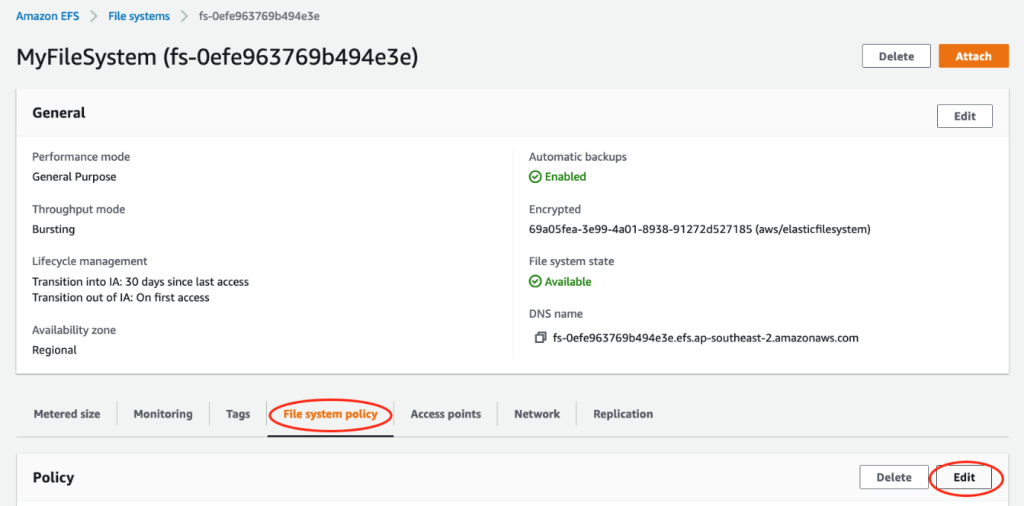Image resolution: width=1024 pixels, height=506 pixels.
Task: Copy the DNS name with the copy icon
Action: (x=540, y=338)
